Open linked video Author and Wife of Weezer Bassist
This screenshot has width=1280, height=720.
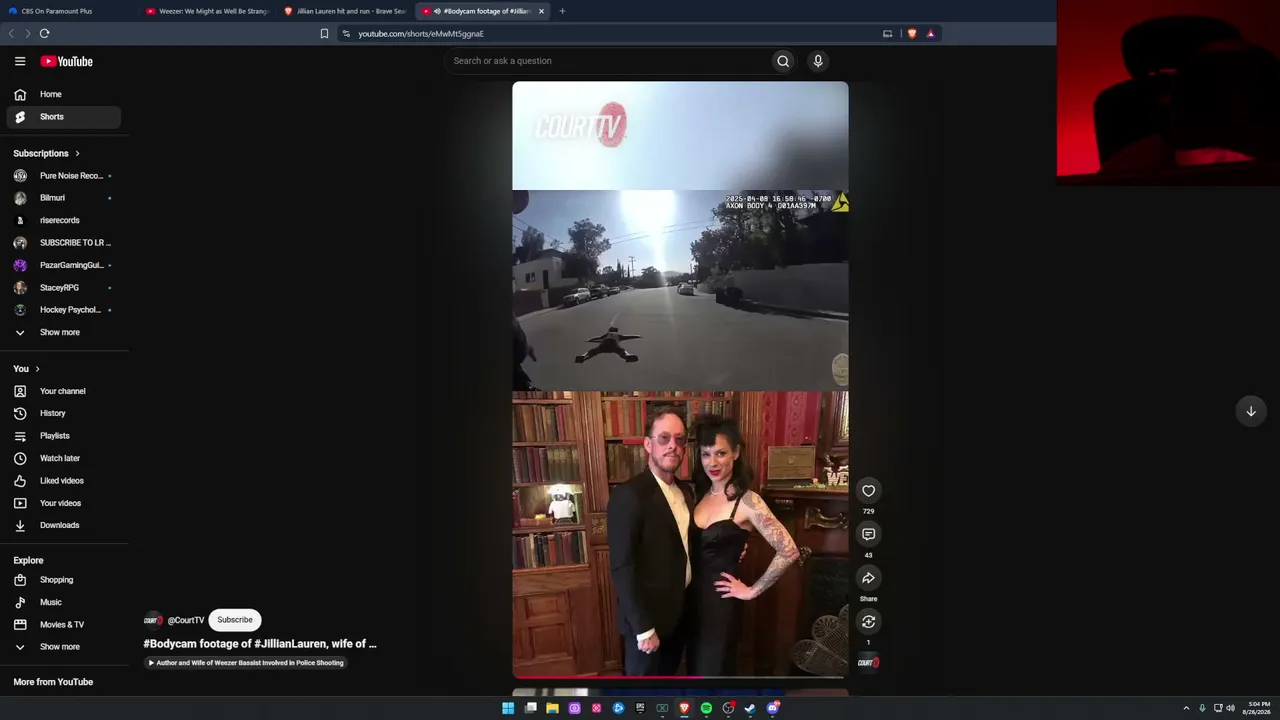click(245, 663)
